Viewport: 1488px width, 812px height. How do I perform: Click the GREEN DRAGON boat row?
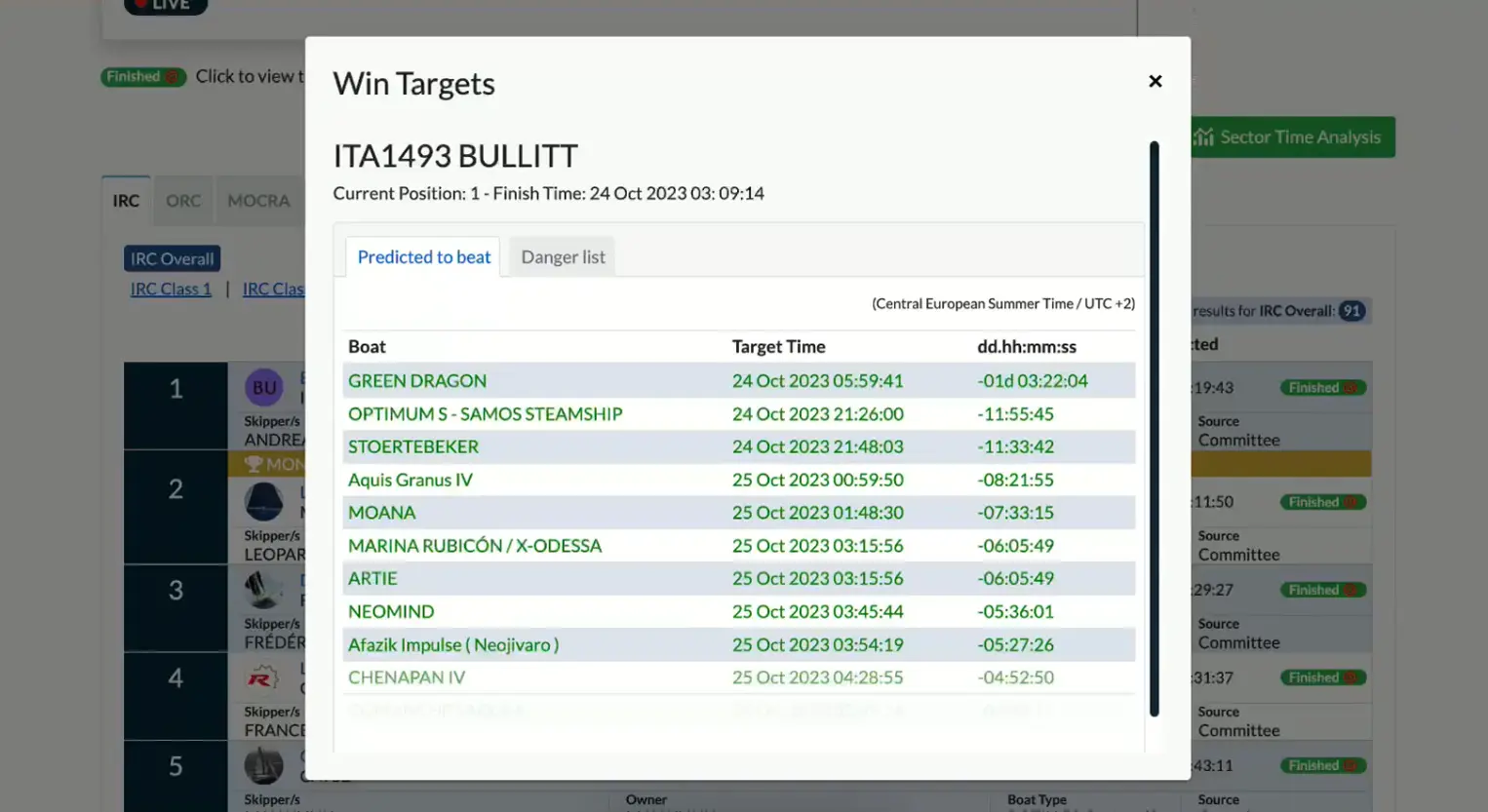click(417, 381)
